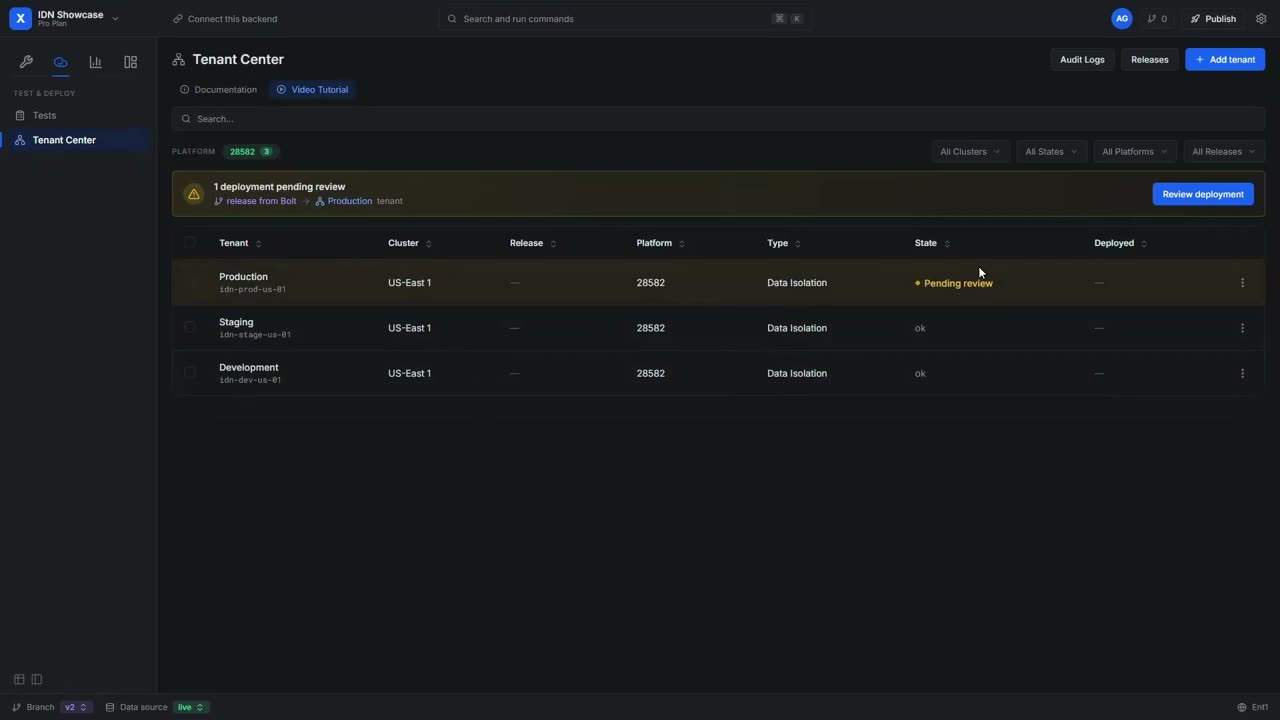Click the wrench icon in the sidebar
The height and width of the screenshot is (720, 1280).
pos(26,62)
